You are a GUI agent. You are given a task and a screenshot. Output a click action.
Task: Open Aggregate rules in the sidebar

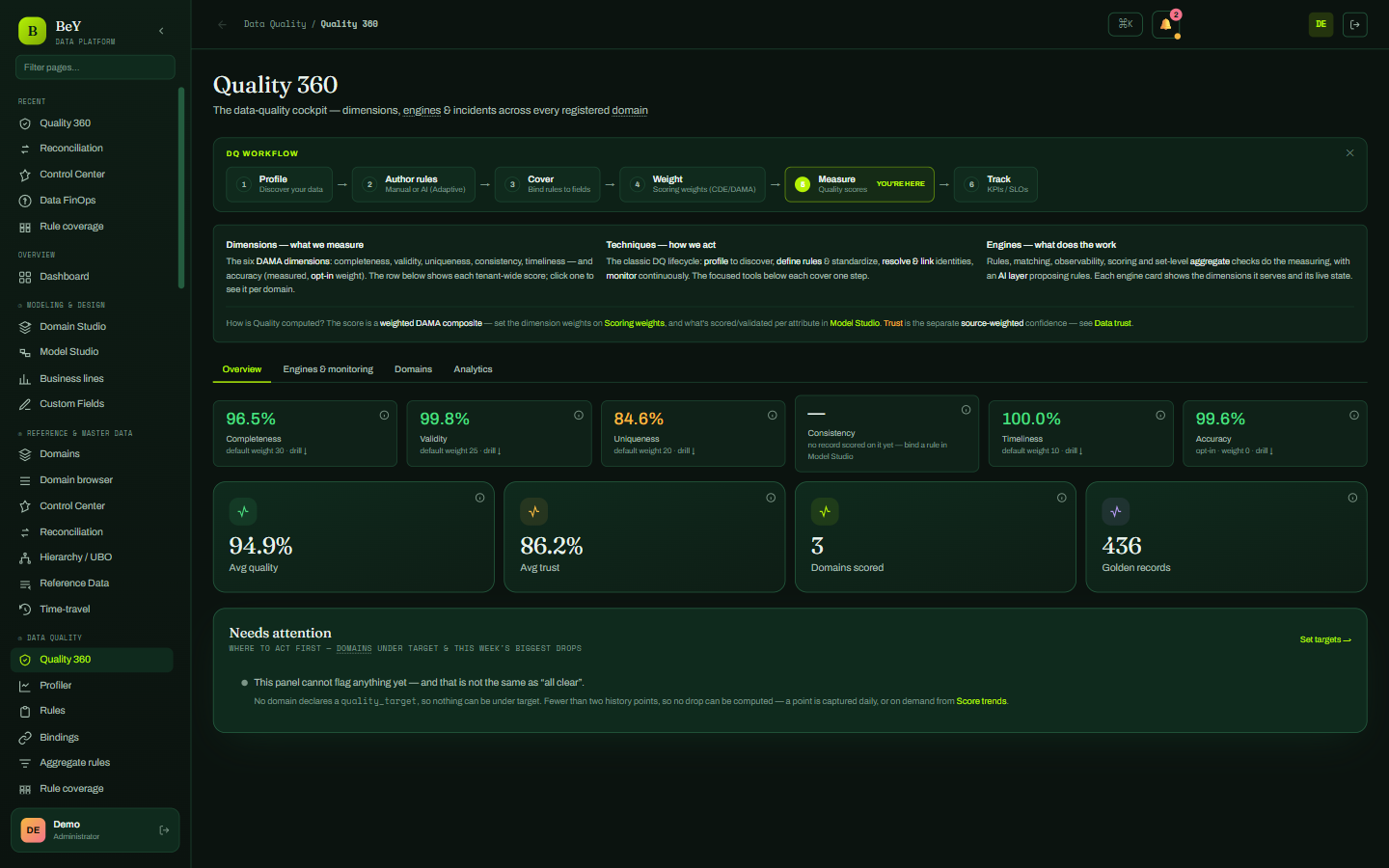tap(92, 763)
